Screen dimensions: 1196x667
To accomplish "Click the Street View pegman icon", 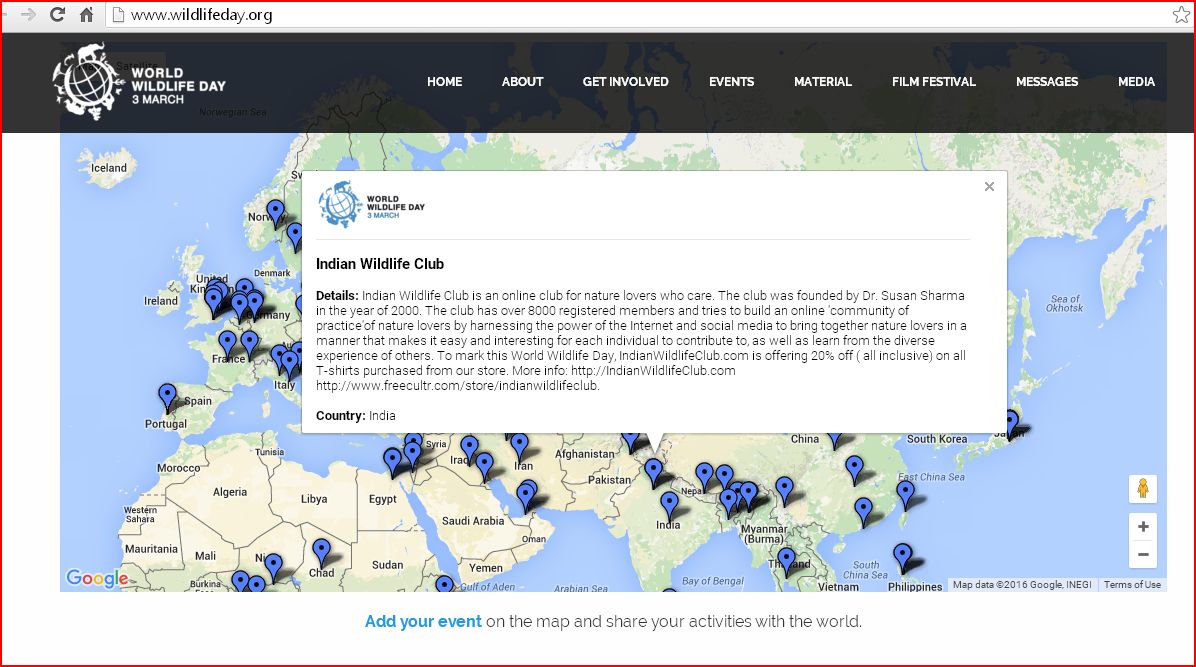I will coord(1142,490).
